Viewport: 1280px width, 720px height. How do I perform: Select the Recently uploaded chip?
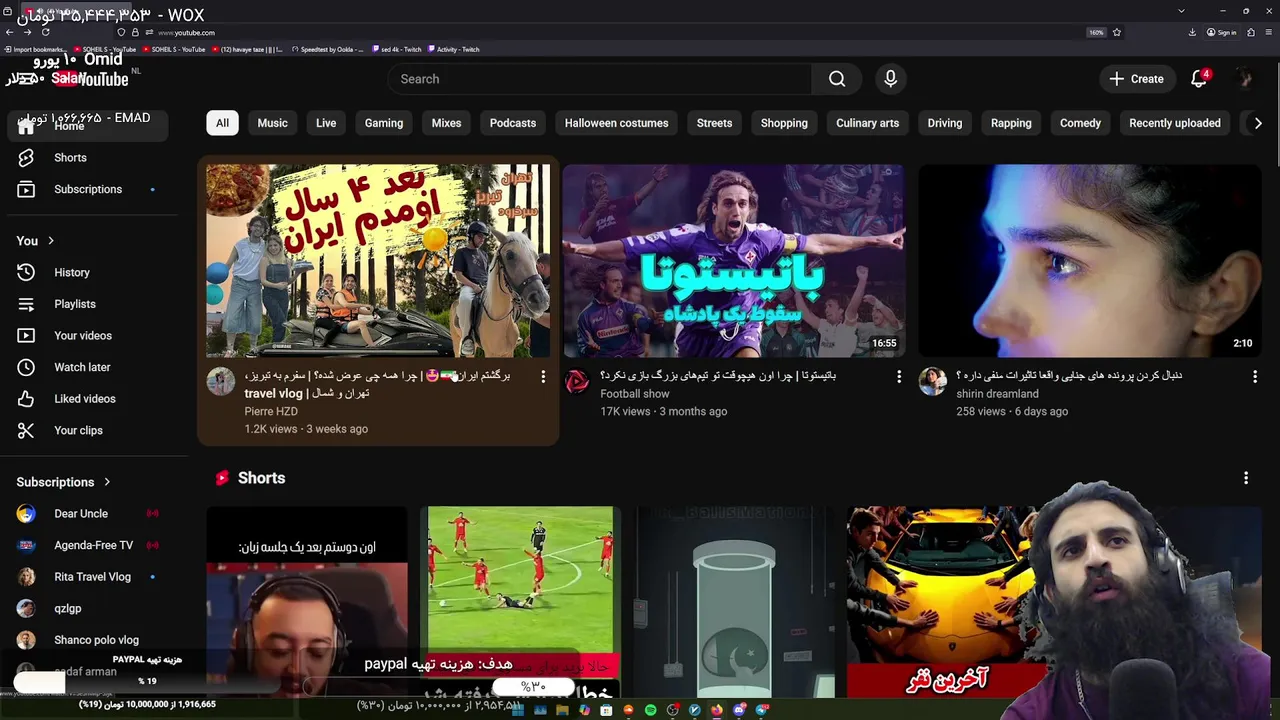point(1175,123)
